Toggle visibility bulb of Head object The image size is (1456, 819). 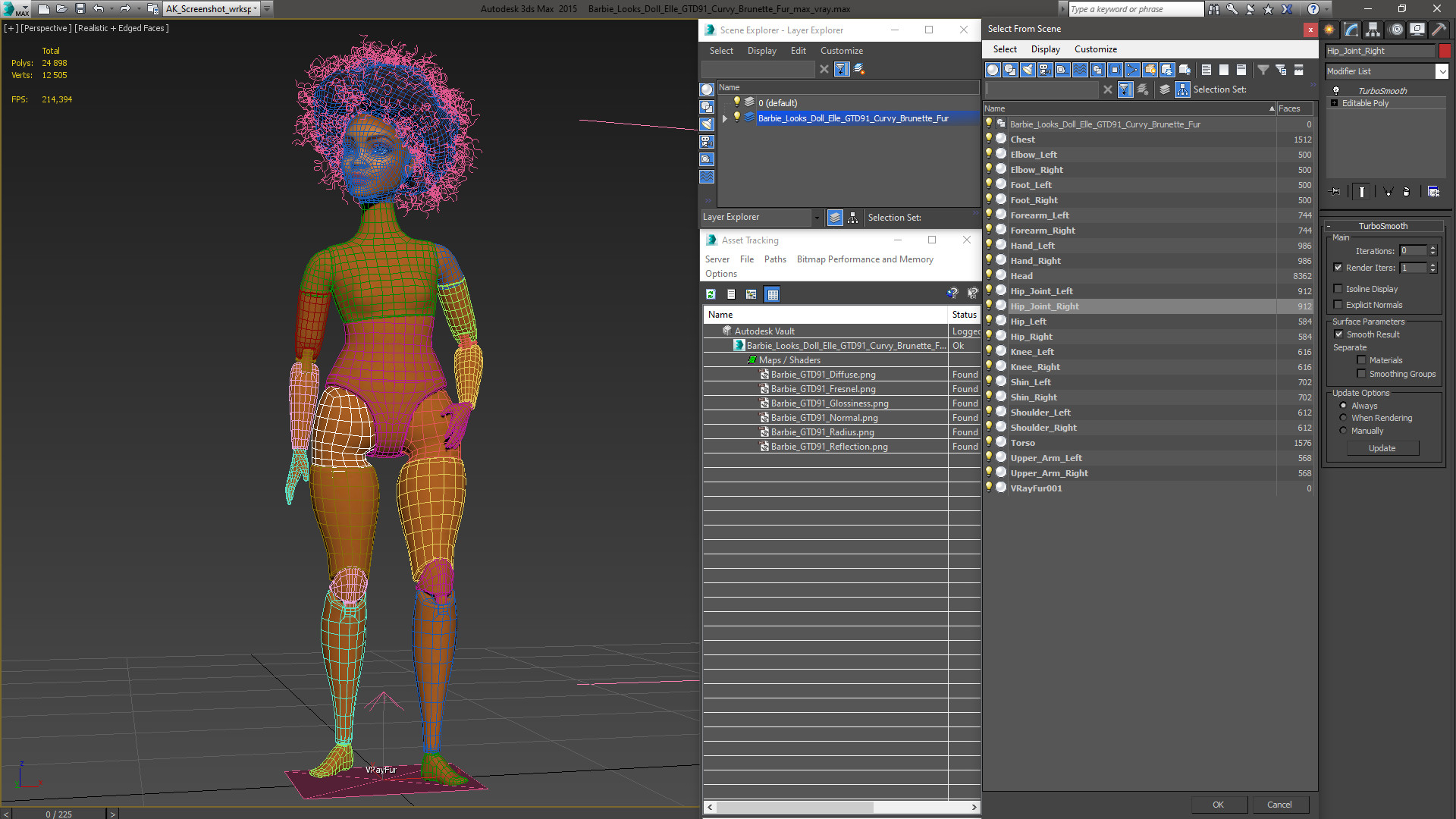click(x=989, y=275)
